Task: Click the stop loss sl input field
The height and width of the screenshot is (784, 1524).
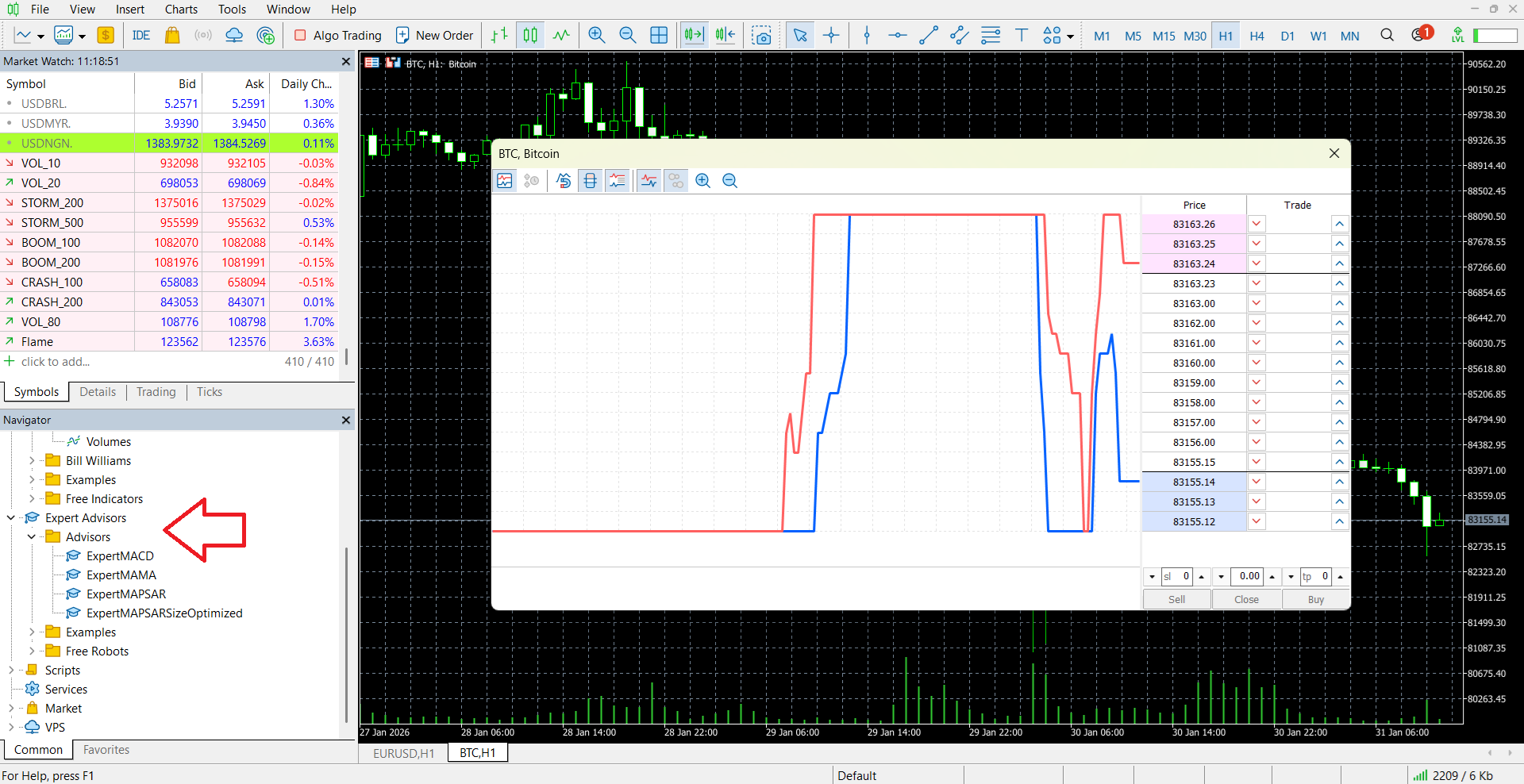Action: click(x=1176, y=576)
